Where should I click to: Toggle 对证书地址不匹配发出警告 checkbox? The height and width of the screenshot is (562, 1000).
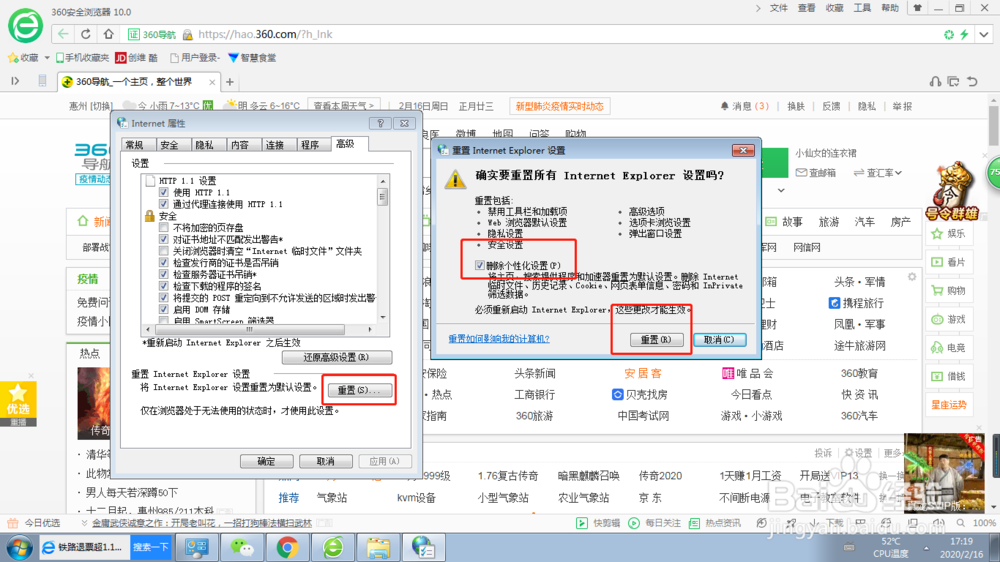(x=164, y=239)
